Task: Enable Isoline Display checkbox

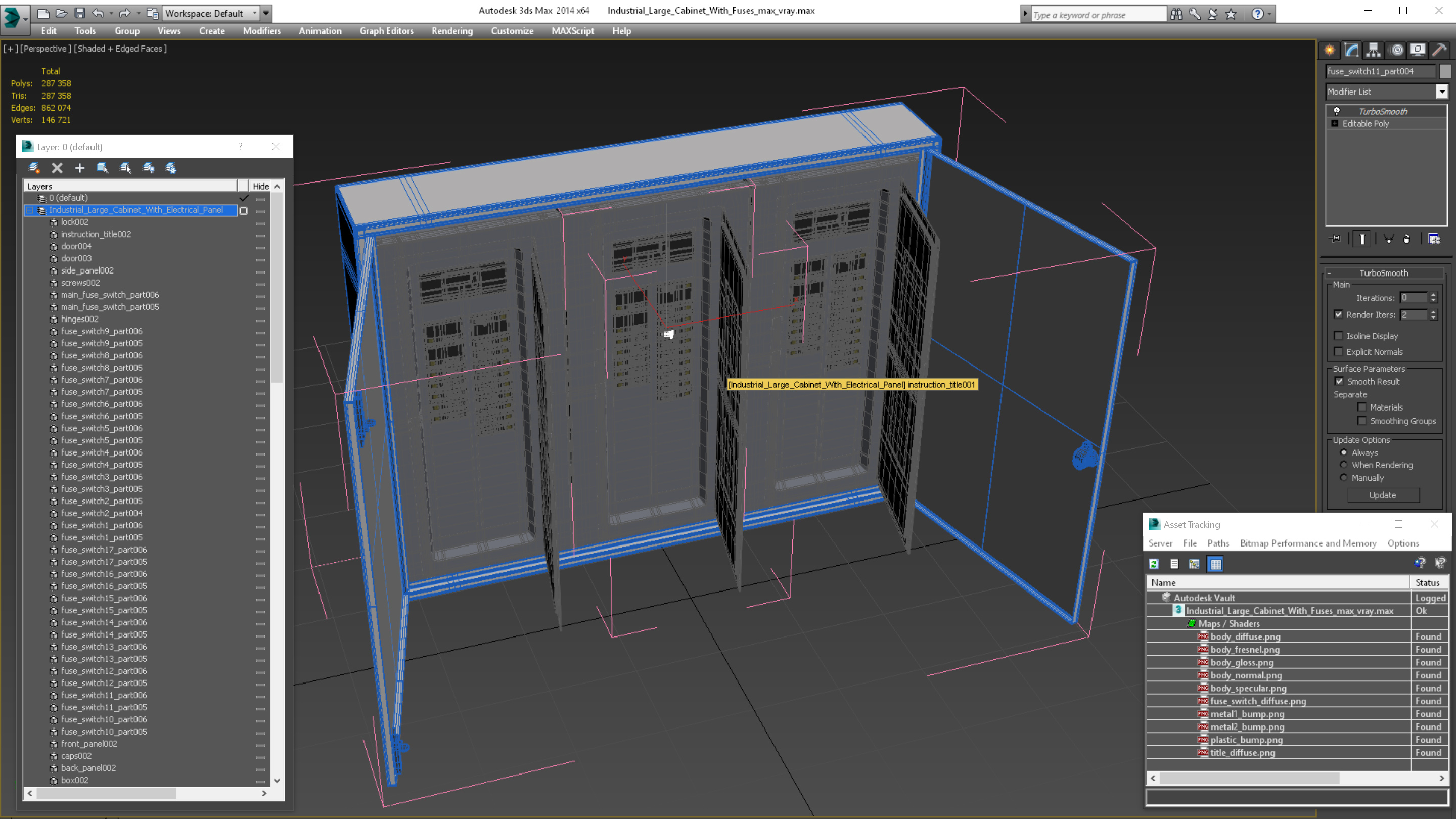Action: (x=1338, y=336)
